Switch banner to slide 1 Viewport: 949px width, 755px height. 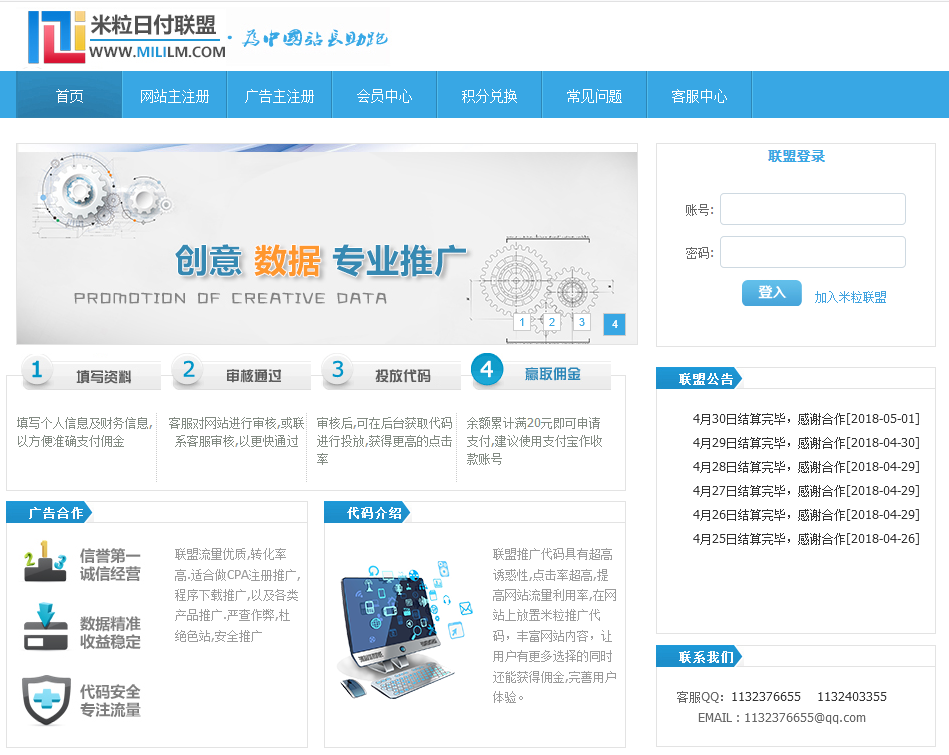coord(522,323)
